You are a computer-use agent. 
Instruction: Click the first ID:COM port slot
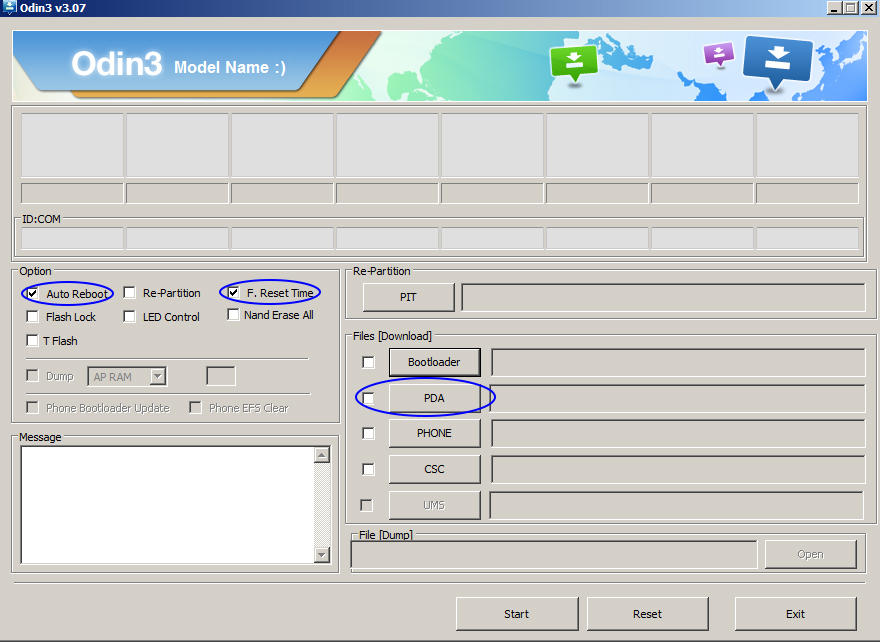72,238
